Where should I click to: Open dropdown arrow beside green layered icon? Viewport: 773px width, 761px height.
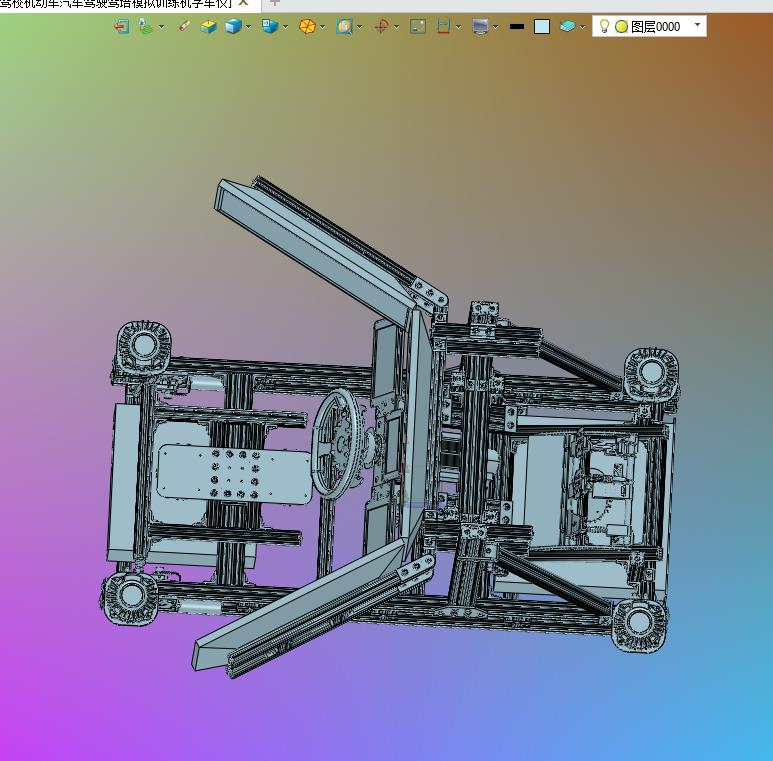[x=161, y=27]
